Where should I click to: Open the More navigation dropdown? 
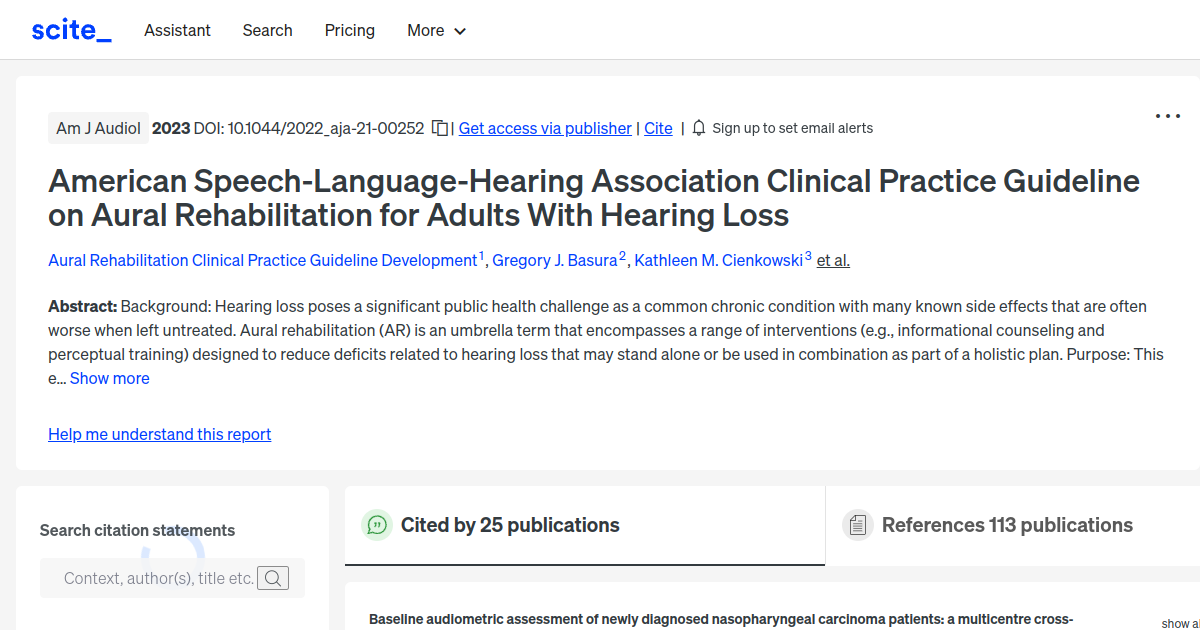[436, 31]
